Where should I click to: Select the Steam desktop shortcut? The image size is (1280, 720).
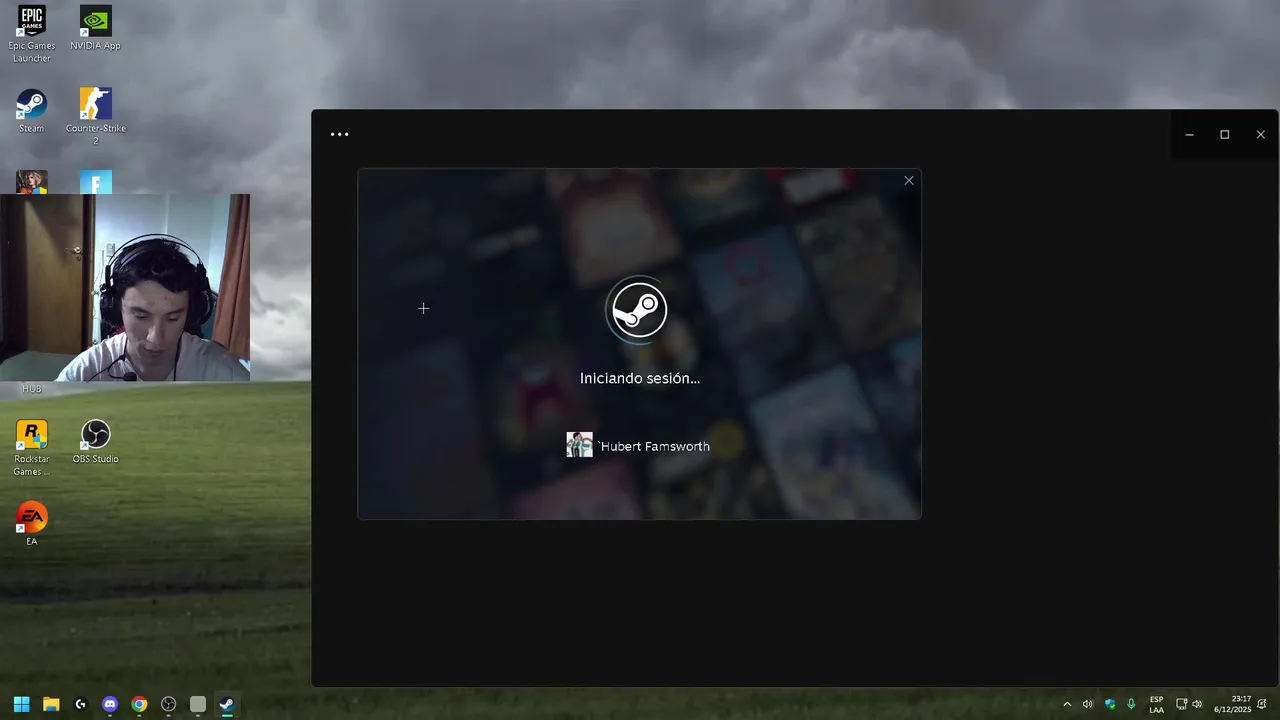tap(32, 111)
